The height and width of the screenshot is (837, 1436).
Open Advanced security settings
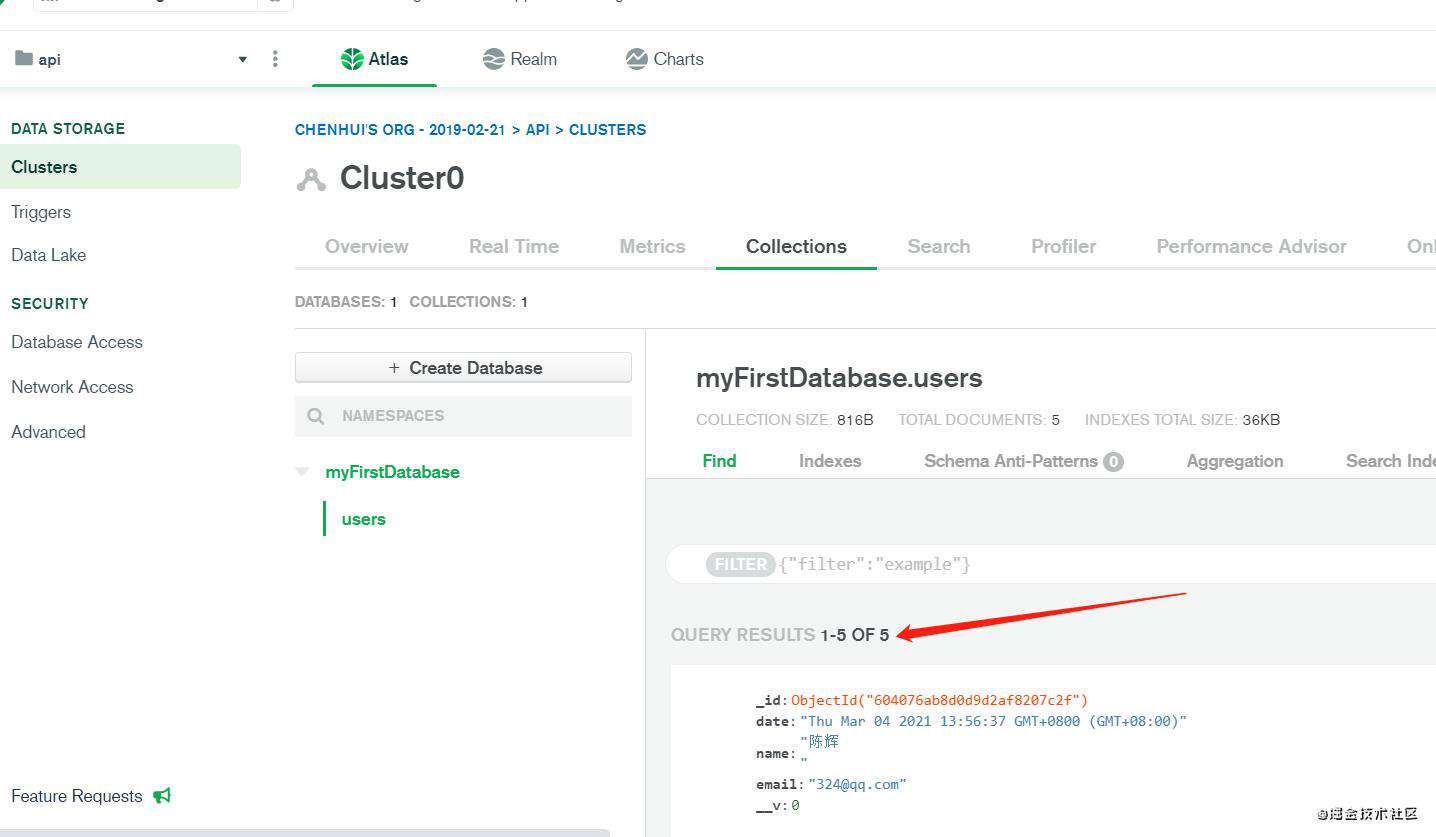coord(48,432)
